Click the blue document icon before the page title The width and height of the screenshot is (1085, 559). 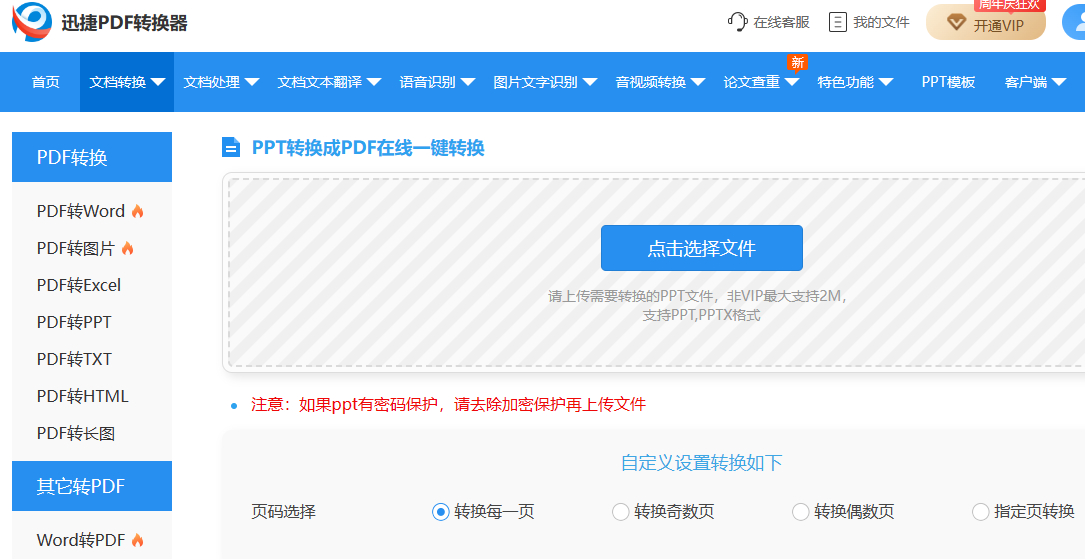pos(231,147)
